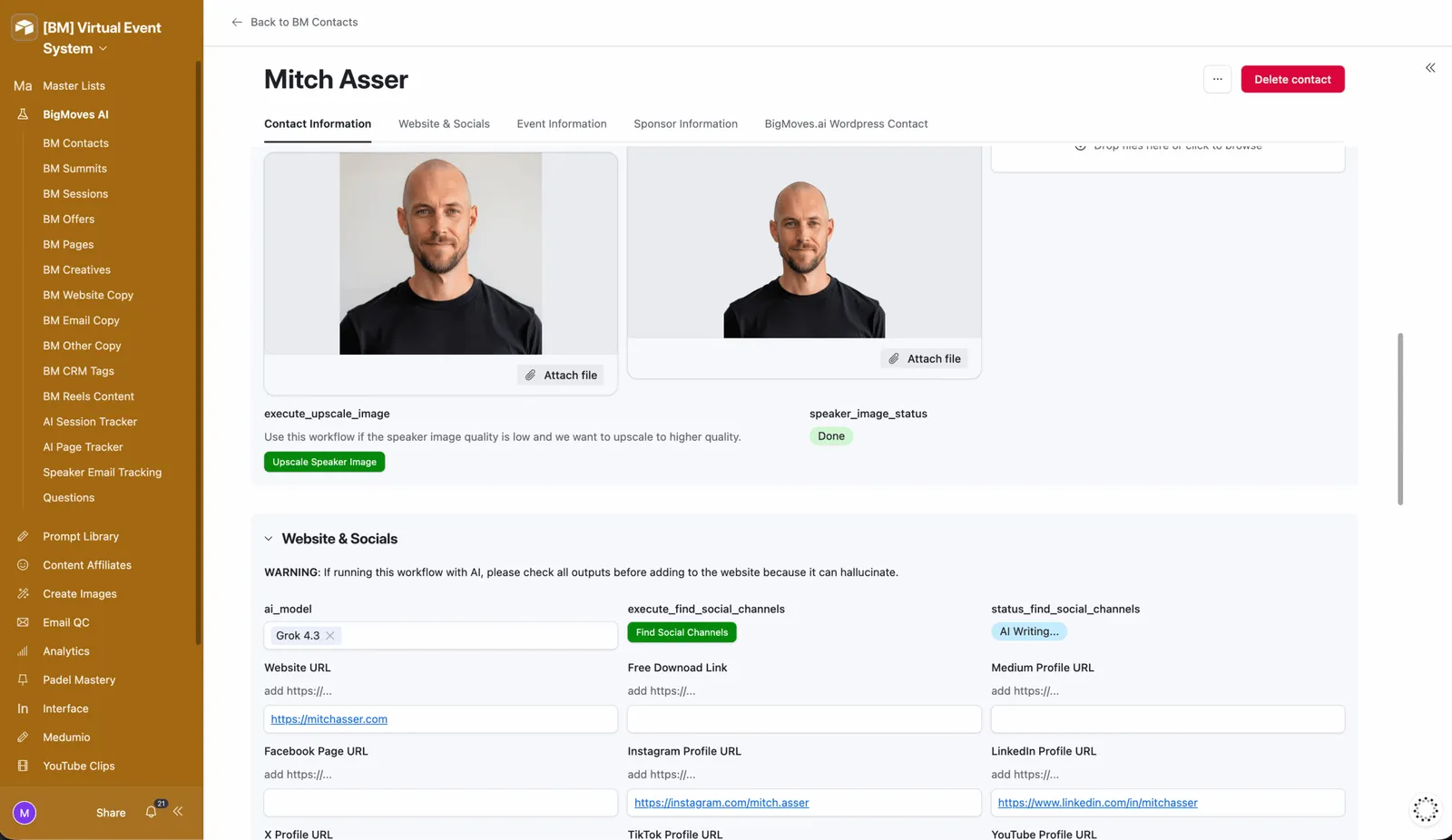Open BM Summits in the sidebar
1452x840 pixels.
pos(74,169)
